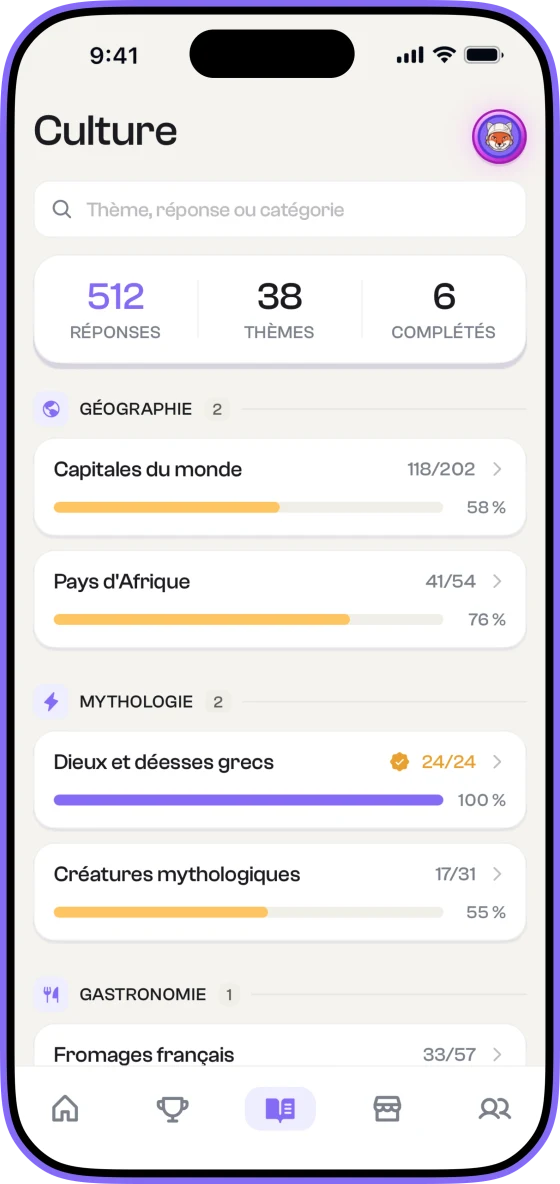Expand Créatures mythologiques chevron
The height and width of the screenshot is (1184, 560).
coord(497,874)
